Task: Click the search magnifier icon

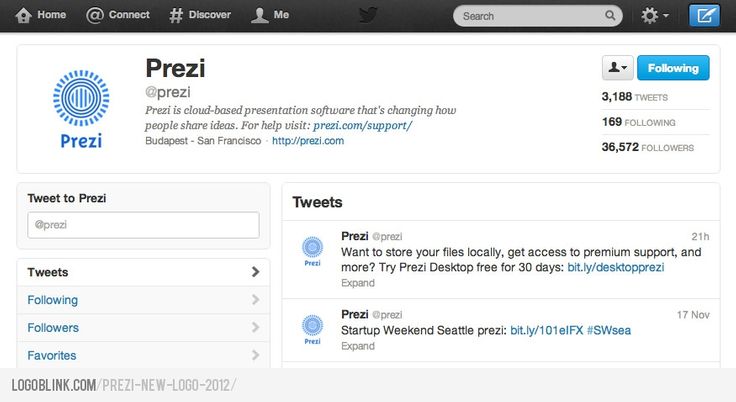Action: tap(610, 15)
